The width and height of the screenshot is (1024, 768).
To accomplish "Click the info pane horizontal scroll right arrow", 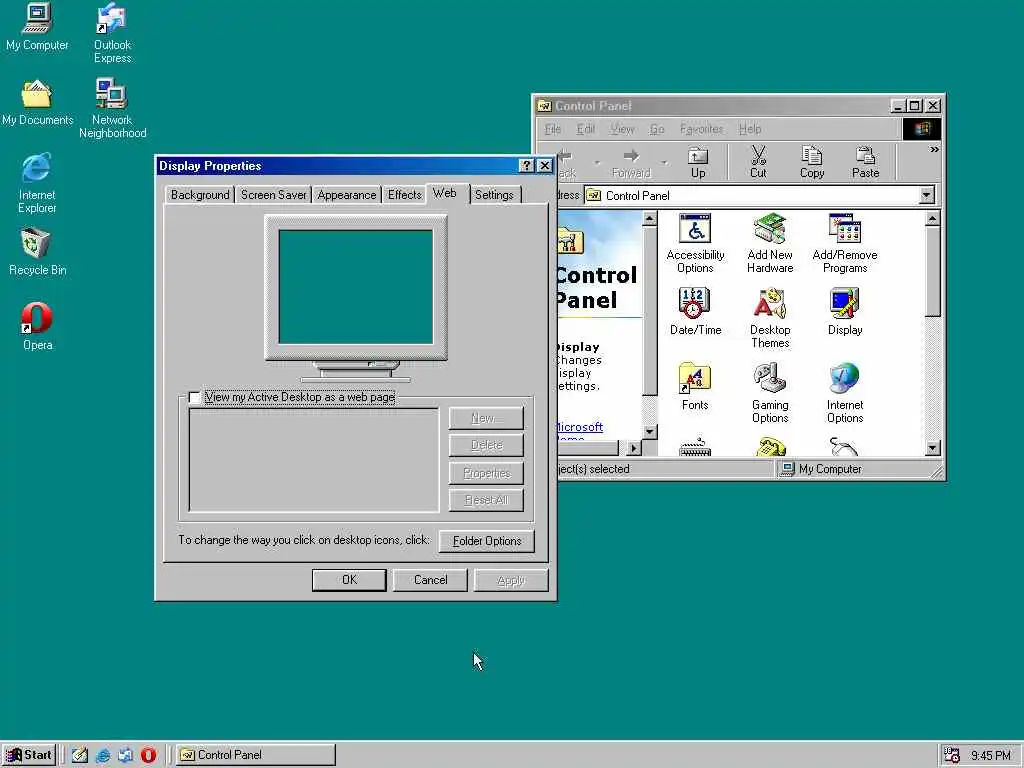I will (x=633, y=448).
